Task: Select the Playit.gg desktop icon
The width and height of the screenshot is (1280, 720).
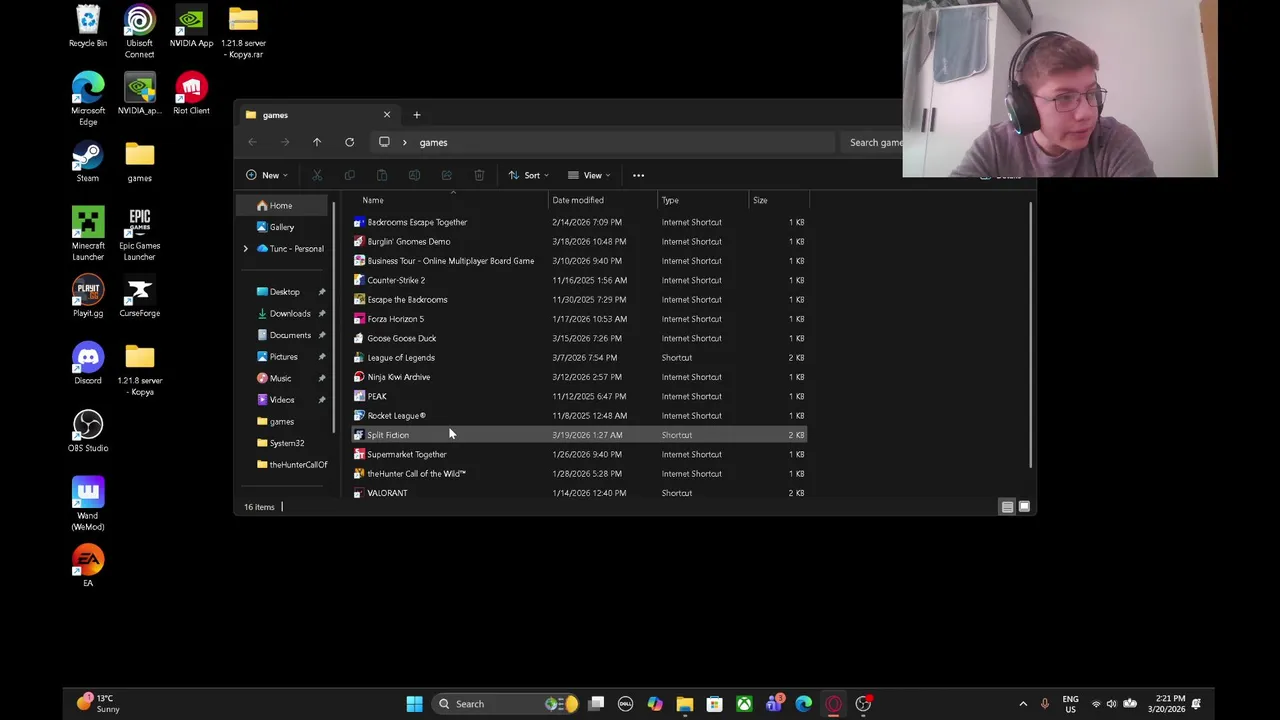Action: [x=88, y=296]
